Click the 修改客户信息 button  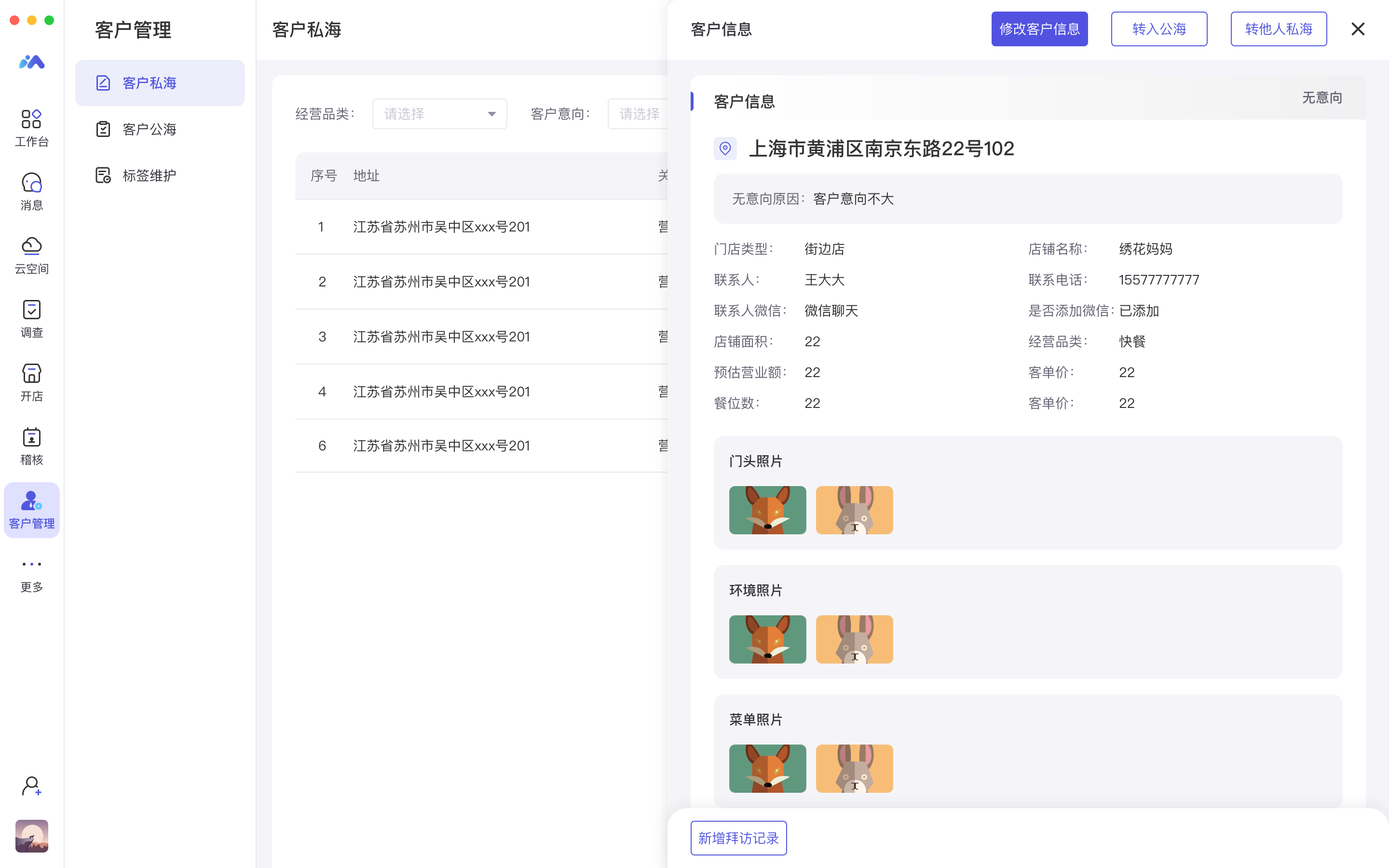point(1039,29)
